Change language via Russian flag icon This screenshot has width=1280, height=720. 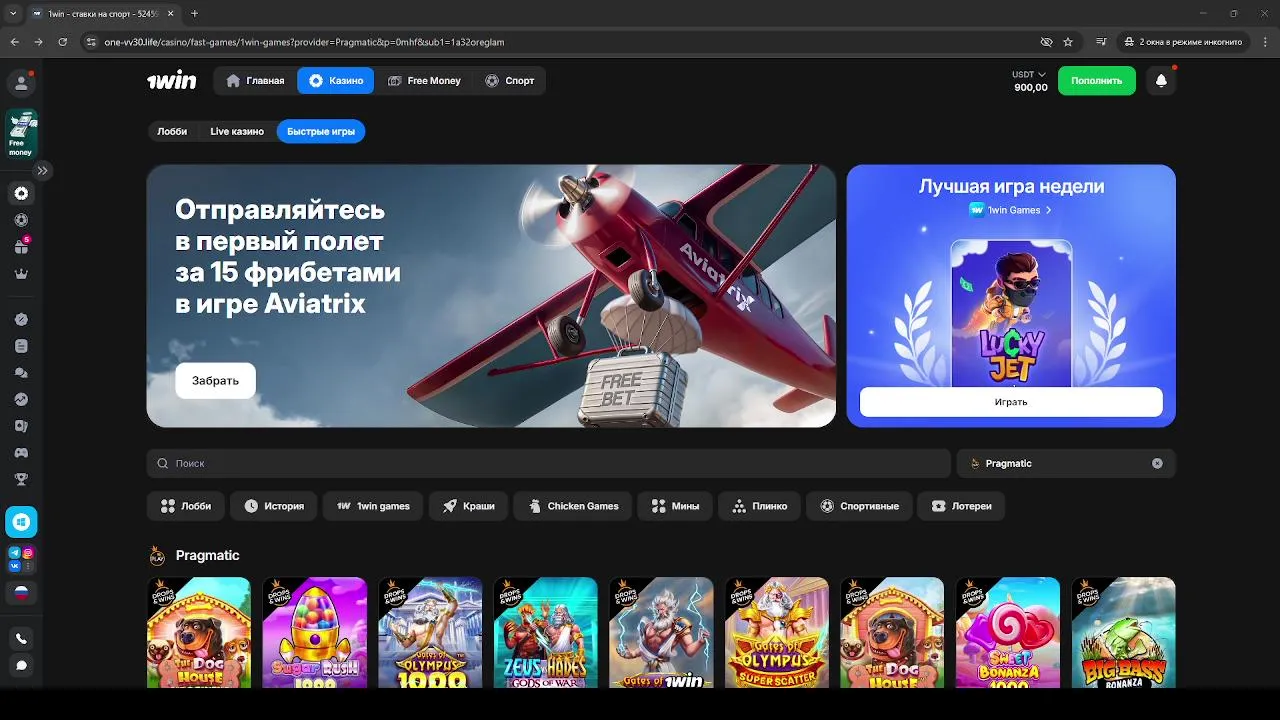pos(21,593)
